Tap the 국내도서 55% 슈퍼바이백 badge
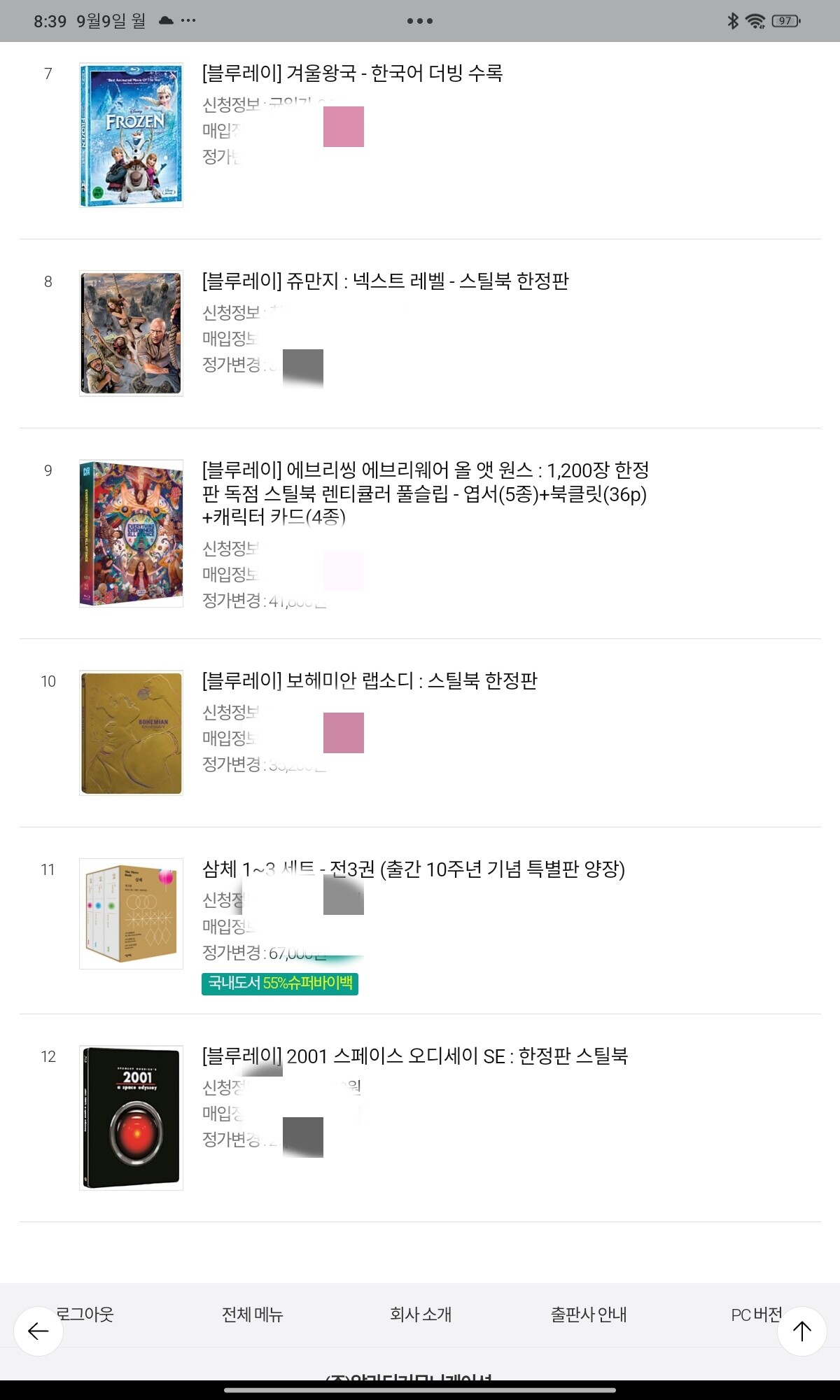The width and height of the screenshot is (840, 1400). 280,983
